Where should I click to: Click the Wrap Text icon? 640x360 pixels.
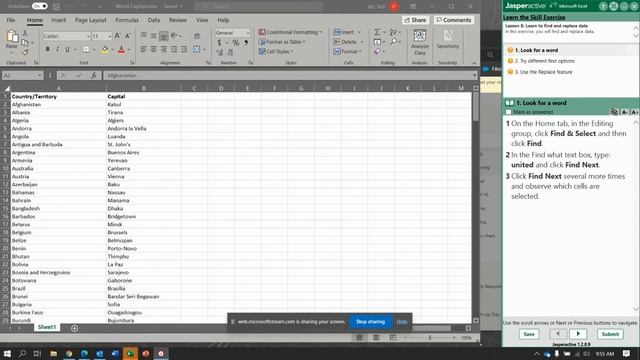coord(197,36)
